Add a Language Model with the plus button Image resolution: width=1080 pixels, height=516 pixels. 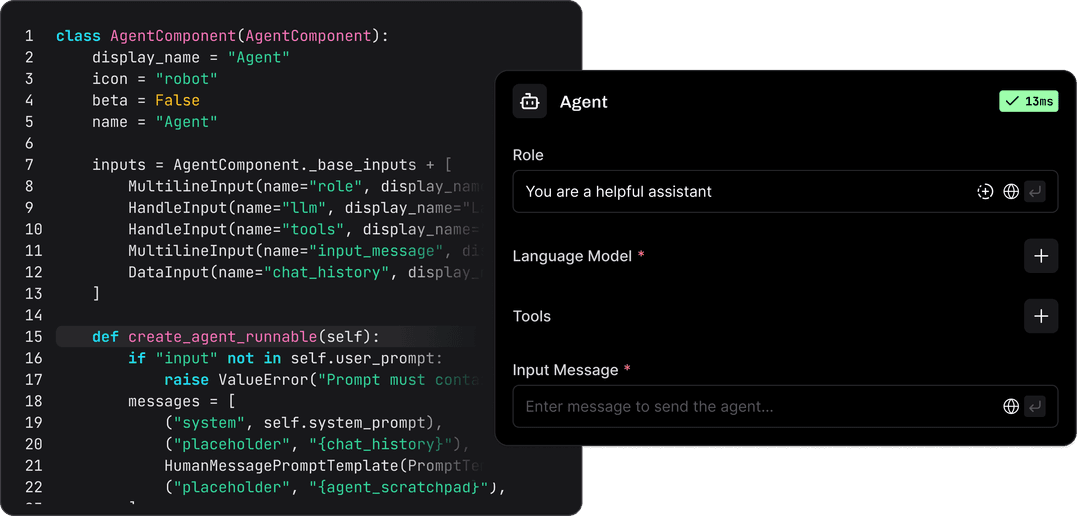(x=1041, y=256)
